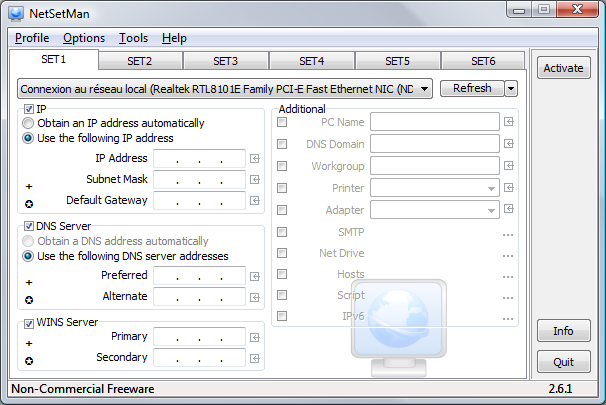Expand the Refresh button's dropdown arrow
The image size is (606, 405).
pyautogui.click(x=511, y=88)
